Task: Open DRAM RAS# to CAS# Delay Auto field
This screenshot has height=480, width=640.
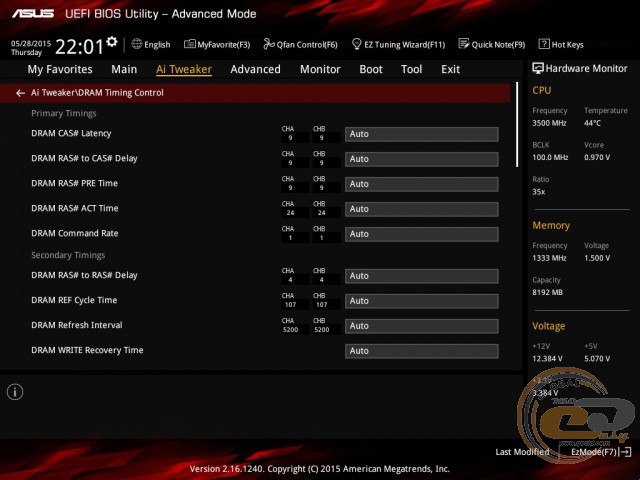Action: click(x=422, y=159)
